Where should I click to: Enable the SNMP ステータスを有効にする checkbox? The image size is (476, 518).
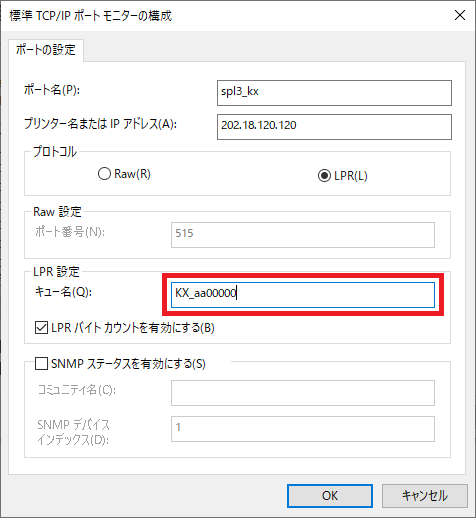pyautogui.click(x=41, y=363)
